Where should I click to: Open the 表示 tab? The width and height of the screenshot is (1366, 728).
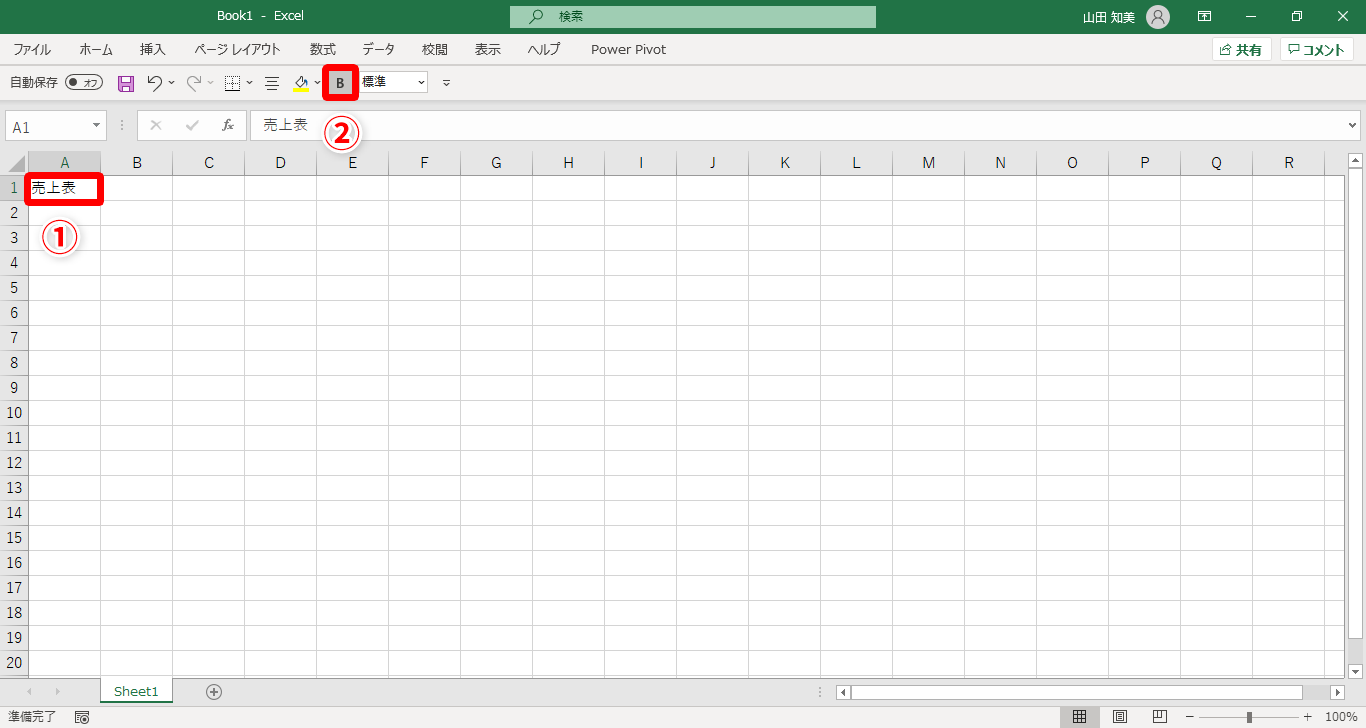pos(488,50)
